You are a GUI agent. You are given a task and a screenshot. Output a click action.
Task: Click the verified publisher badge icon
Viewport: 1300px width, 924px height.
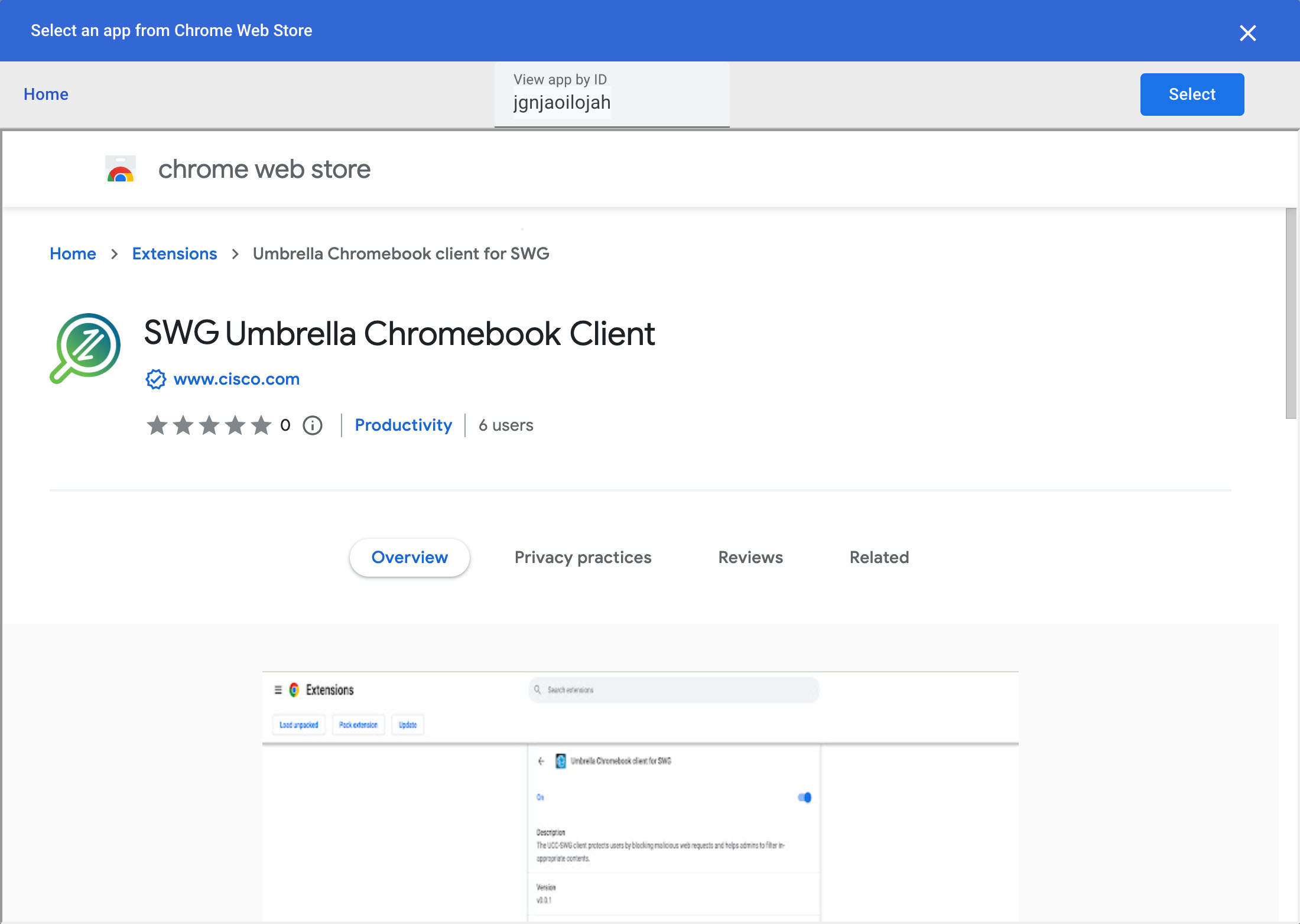pos(156,379)
